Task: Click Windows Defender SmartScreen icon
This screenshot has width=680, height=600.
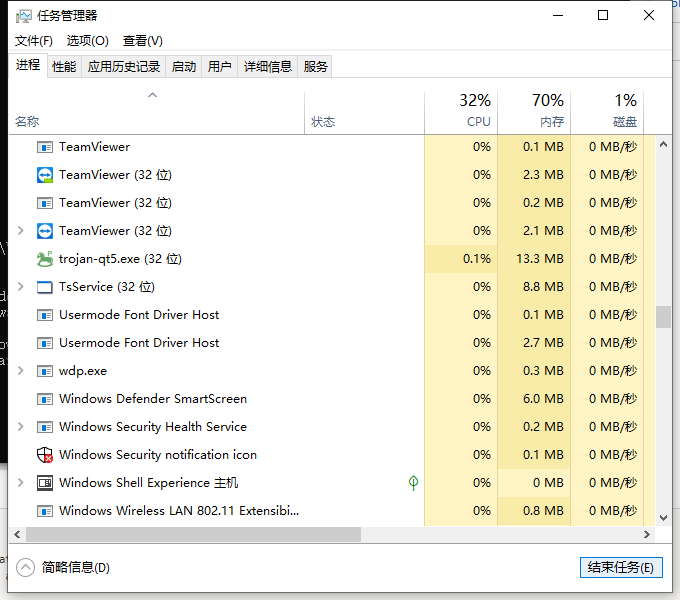Action: [x=45, y=399]
